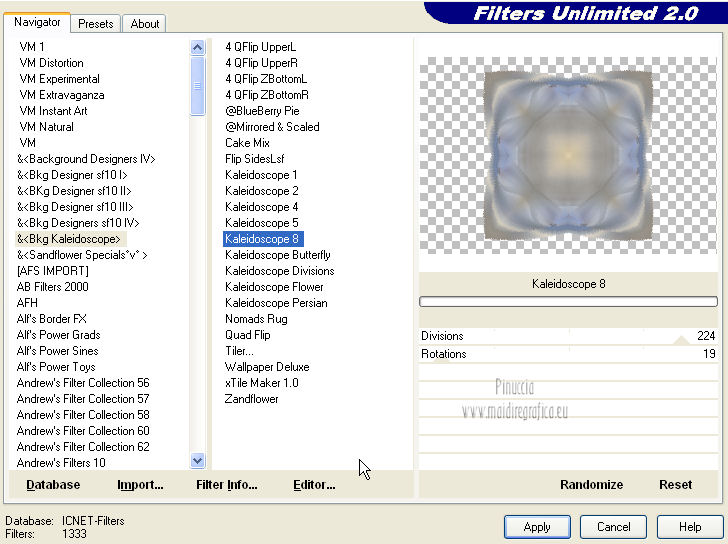Select the VM 1 category
Viewport: 728px width, 544px height.
[32, 47]
